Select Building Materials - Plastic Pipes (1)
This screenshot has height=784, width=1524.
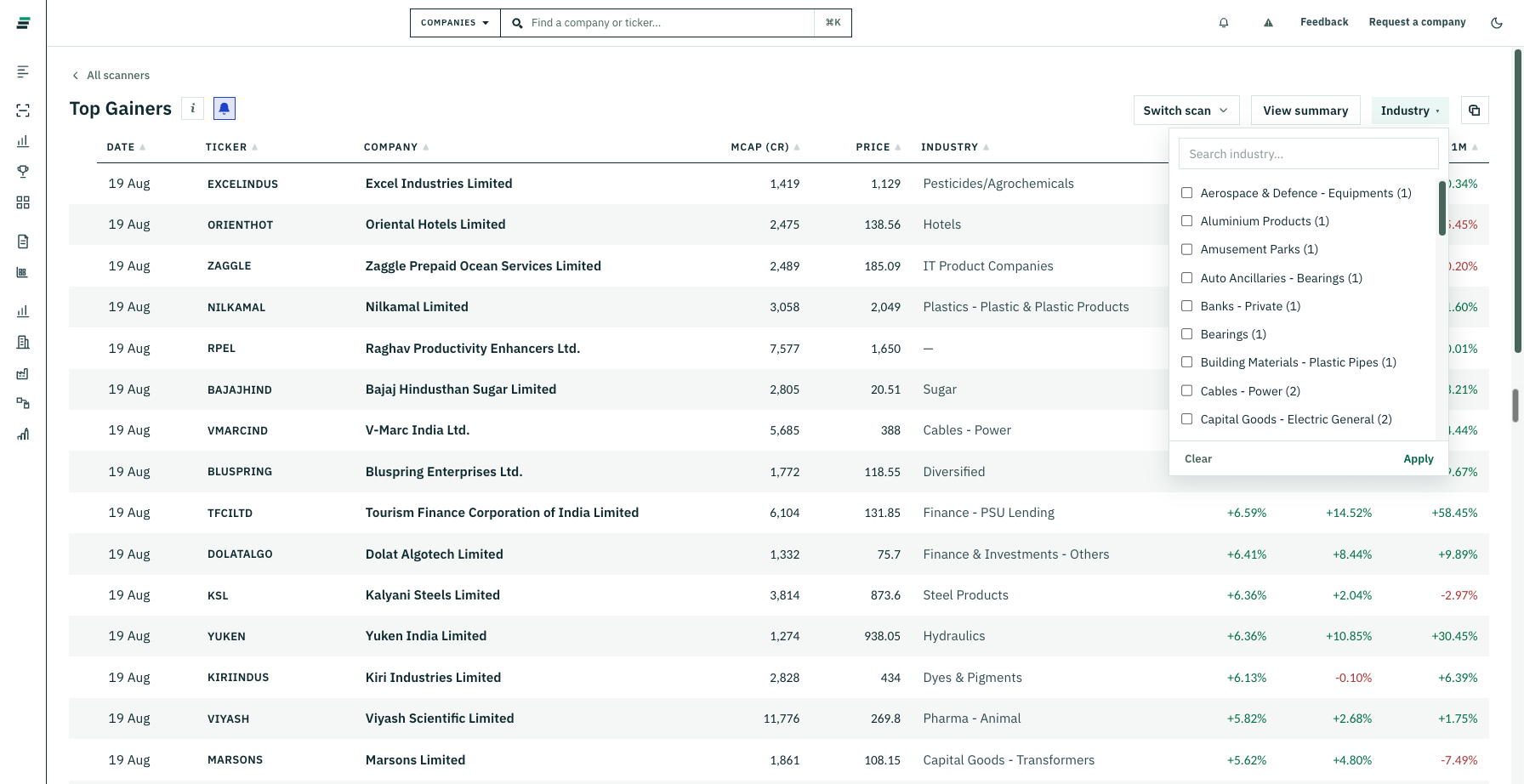(x=1186, y=362)
